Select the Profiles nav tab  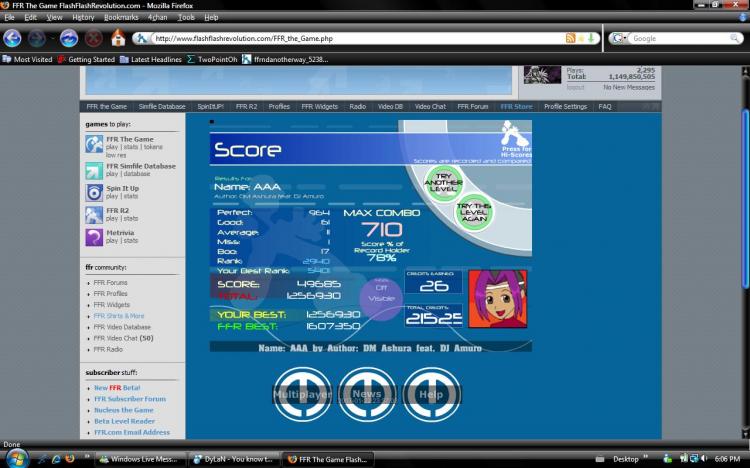point(279,107)
